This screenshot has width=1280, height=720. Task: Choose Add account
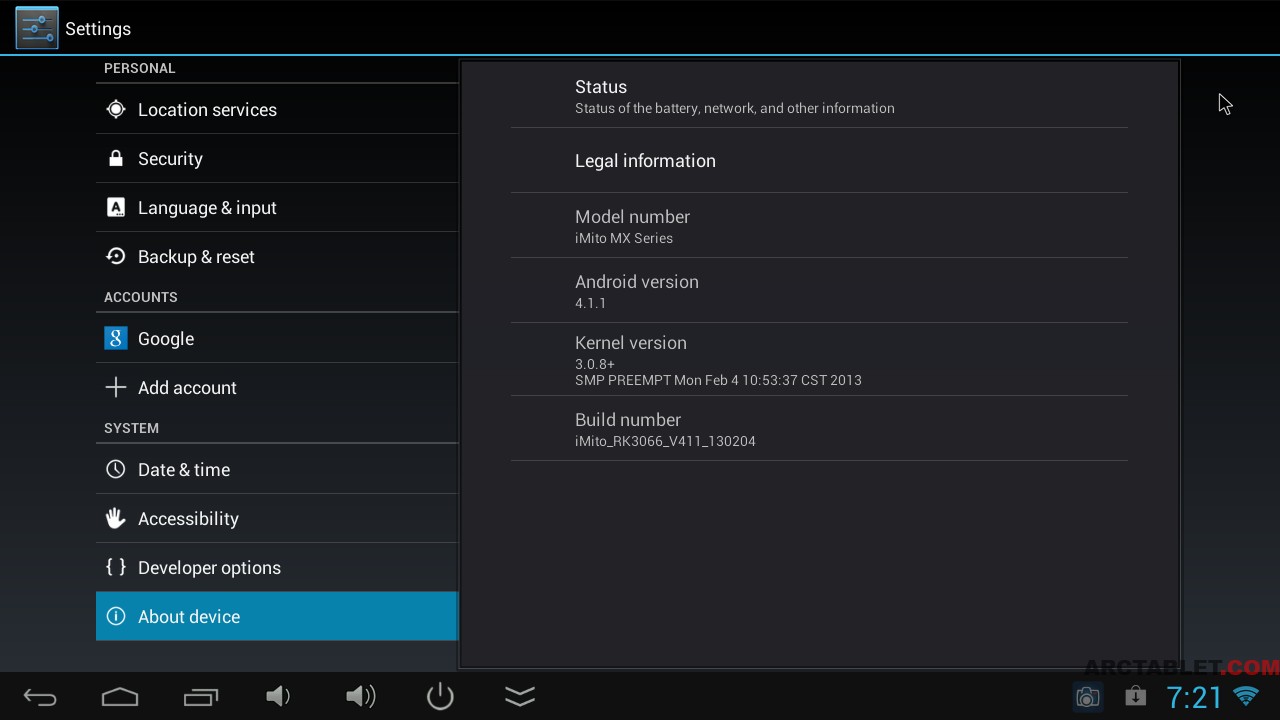click(277, 387)
